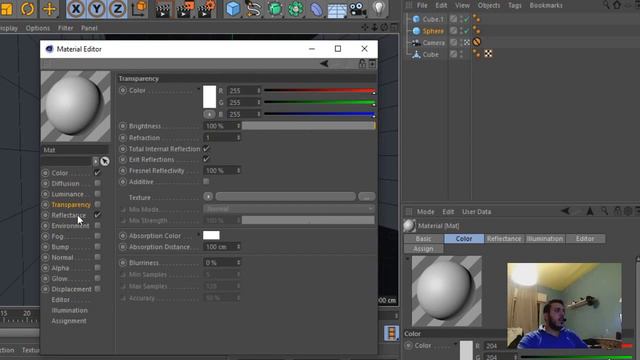The image size is (640, 360).
Task: Click the orange film strip icon
Action: click(391, 333)
